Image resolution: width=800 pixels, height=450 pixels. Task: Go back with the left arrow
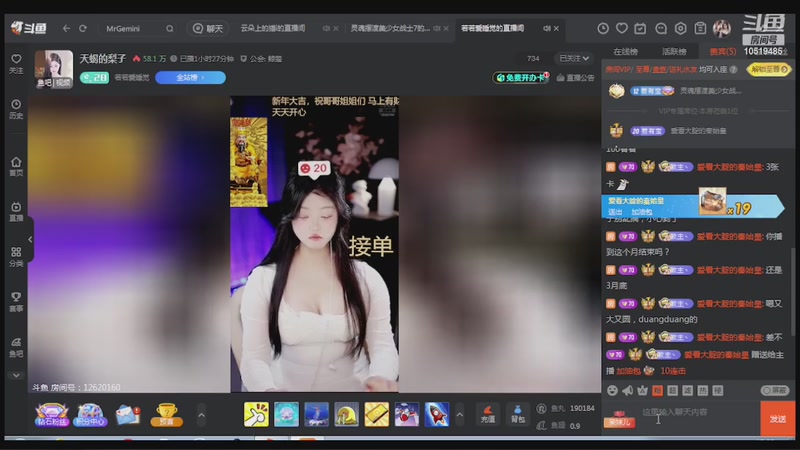66,29
